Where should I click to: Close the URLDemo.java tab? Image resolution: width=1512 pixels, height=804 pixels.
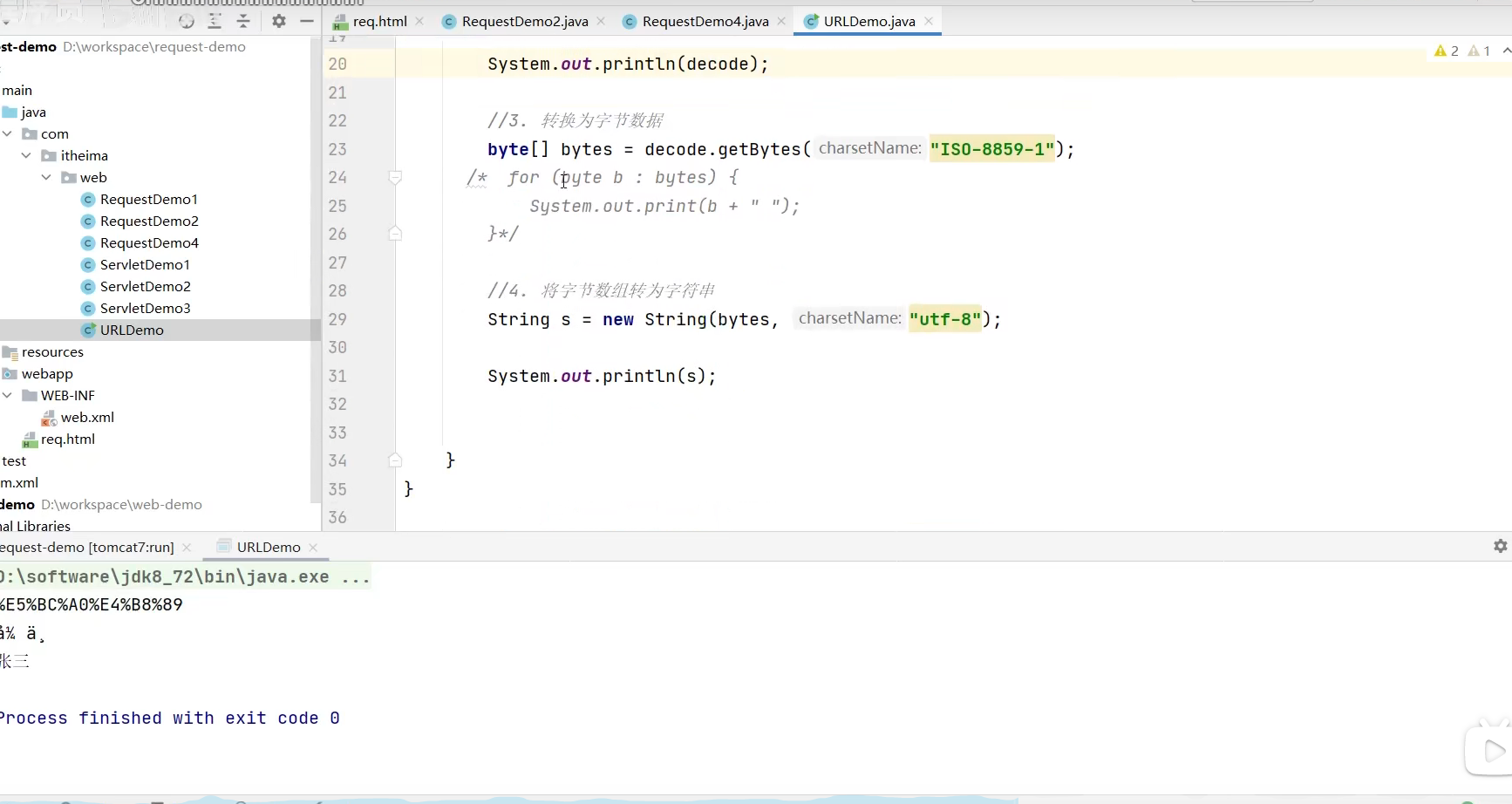pos(929,21)
